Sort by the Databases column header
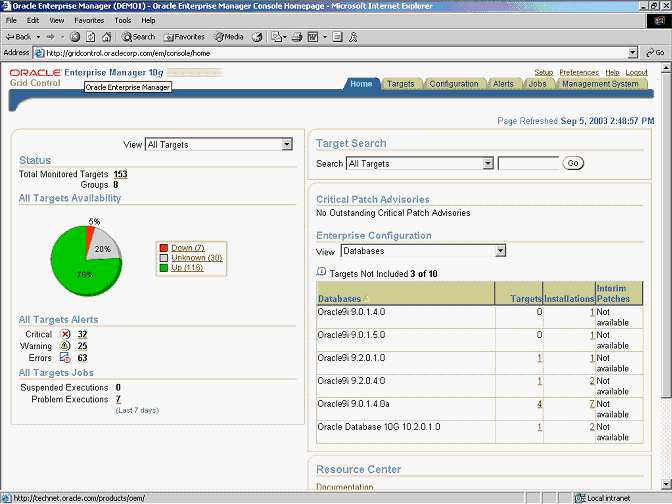The width and height of the screenshot is (672, 504). tap(338, 298)
